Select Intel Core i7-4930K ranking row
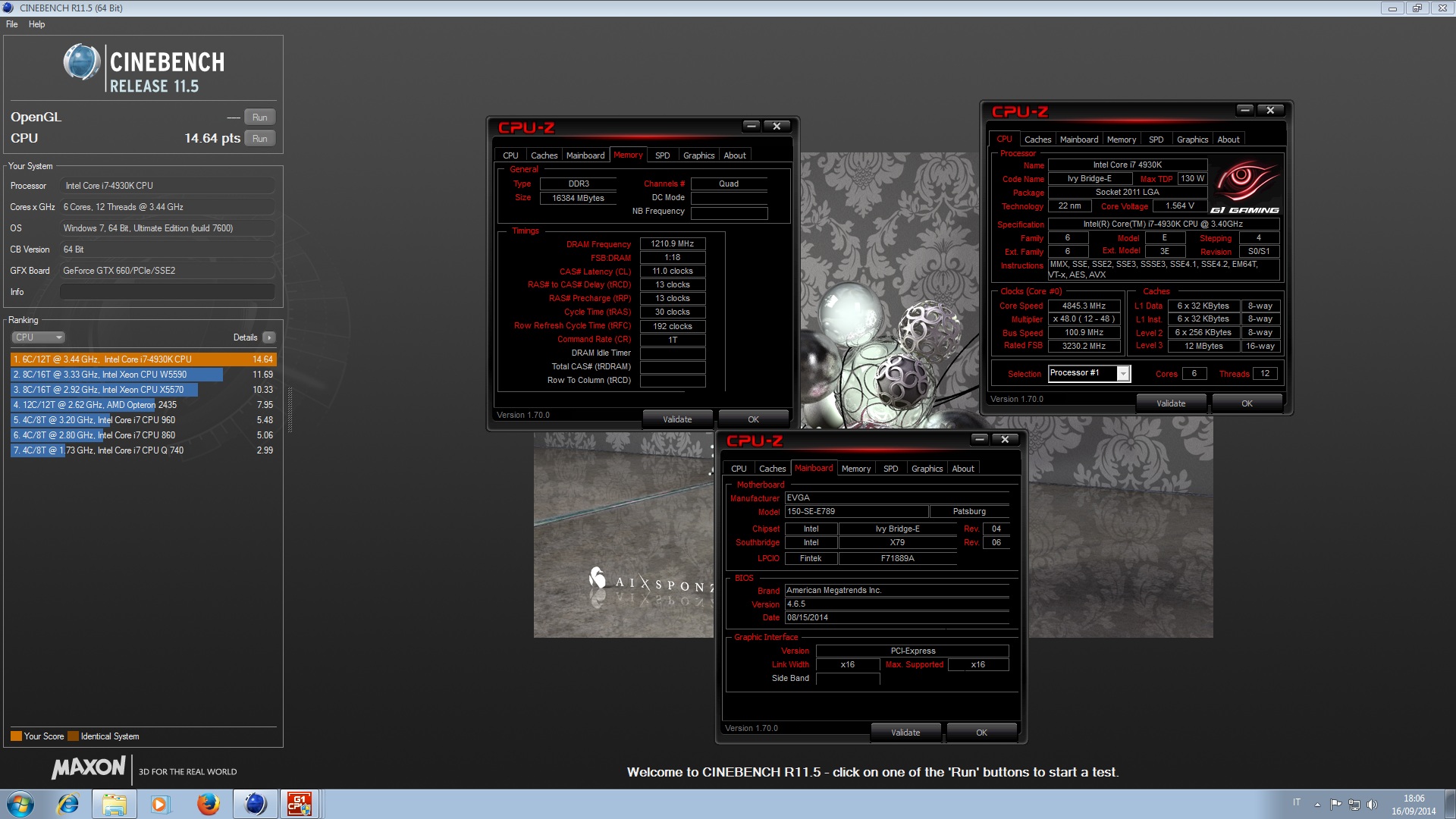Screen dimensions: 1456x819 click(x=143, y=359)
